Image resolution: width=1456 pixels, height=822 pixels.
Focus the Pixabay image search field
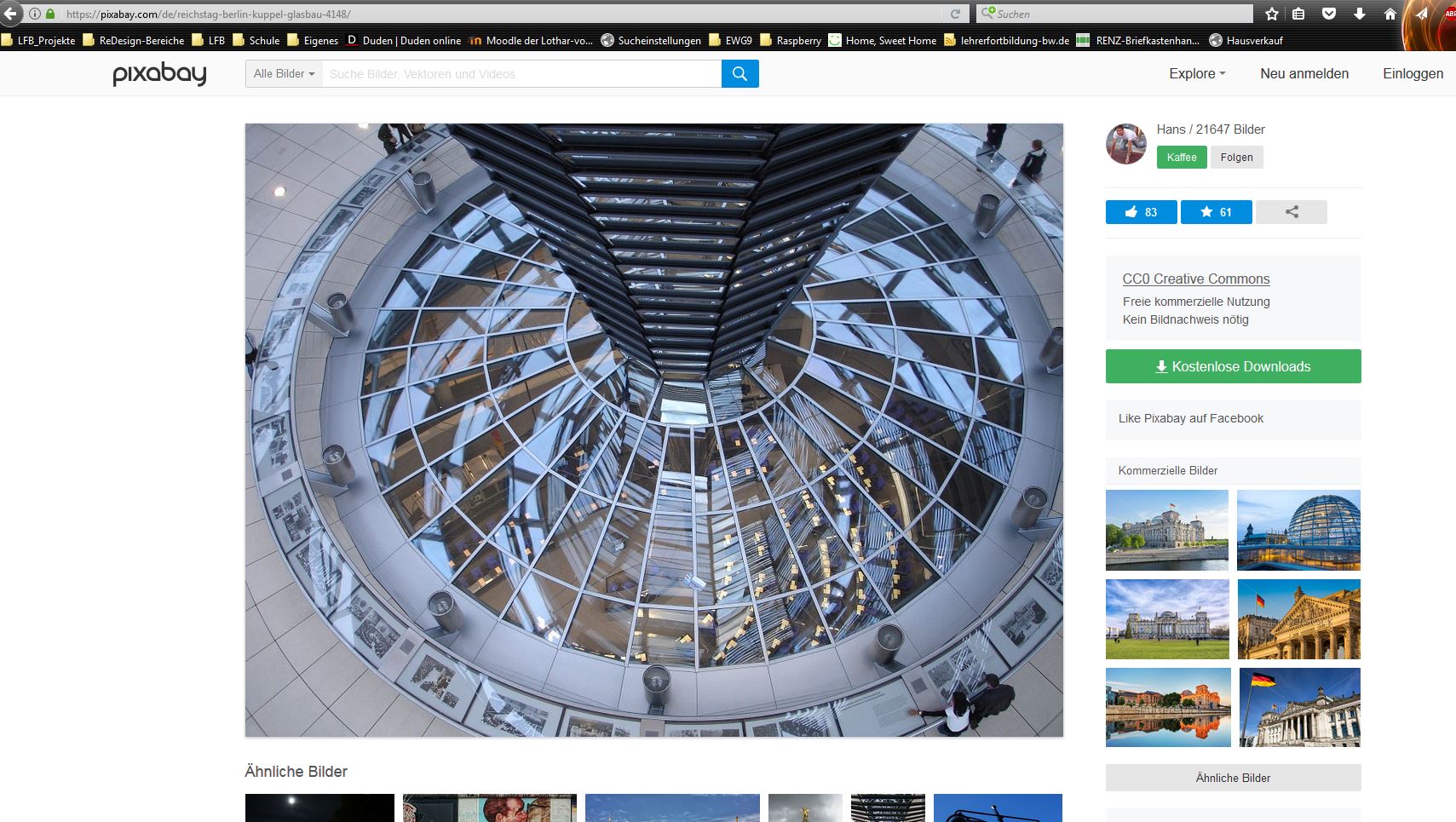(521, 74)
